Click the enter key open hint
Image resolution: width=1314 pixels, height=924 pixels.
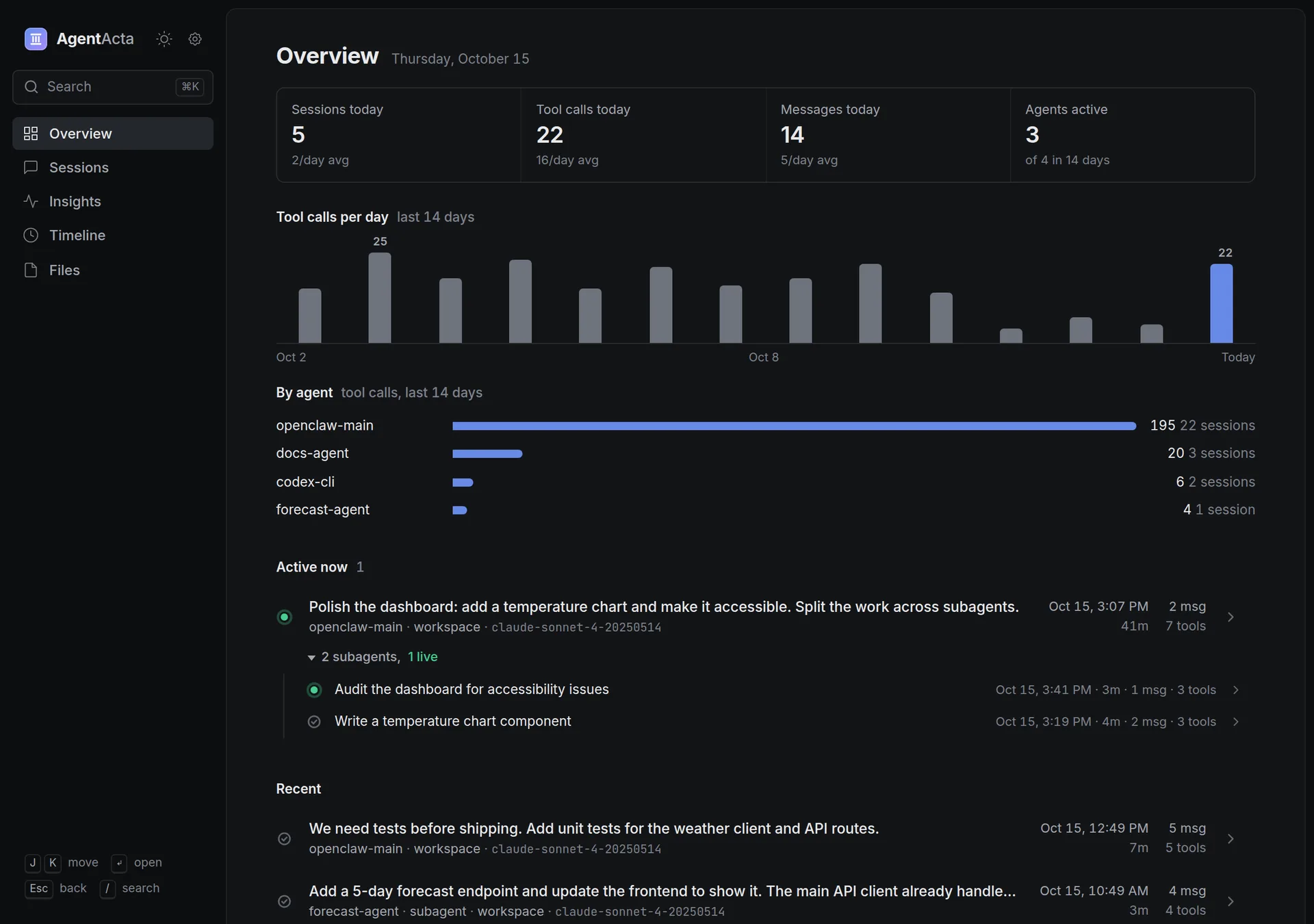[119, 863]
